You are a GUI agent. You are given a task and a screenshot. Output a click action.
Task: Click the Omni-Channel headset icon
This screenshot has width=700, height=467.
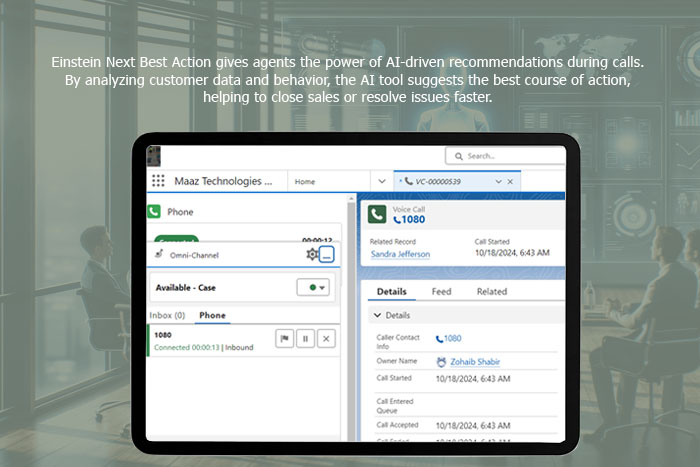[x=158, y=254]
